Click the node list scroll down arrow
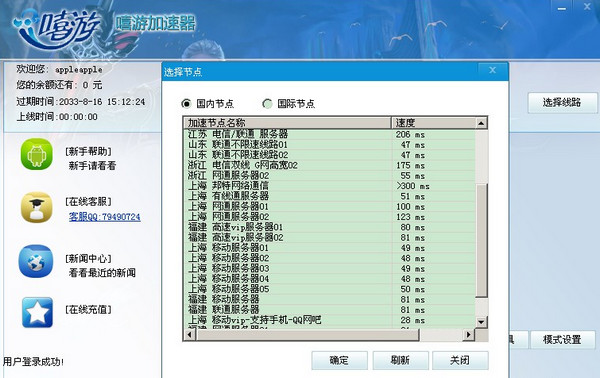 point(481,322)
